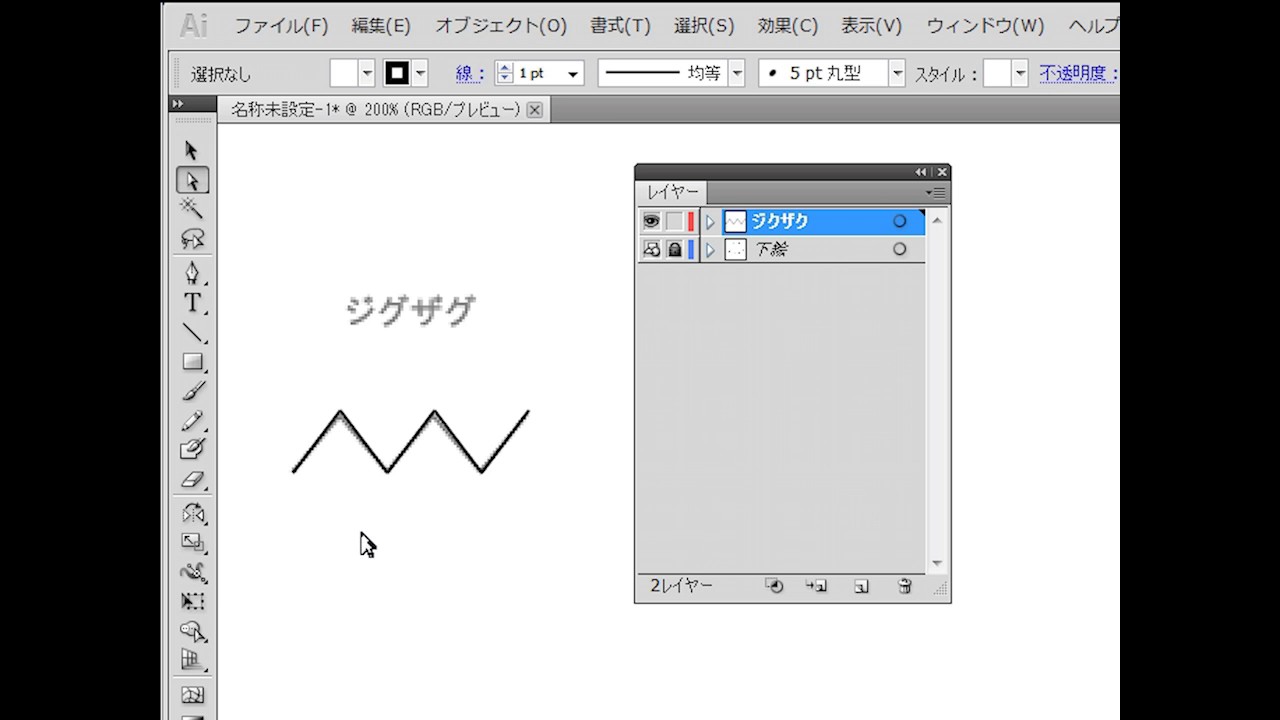Toggle lock box of ジグザグ layer

point(675,221)
